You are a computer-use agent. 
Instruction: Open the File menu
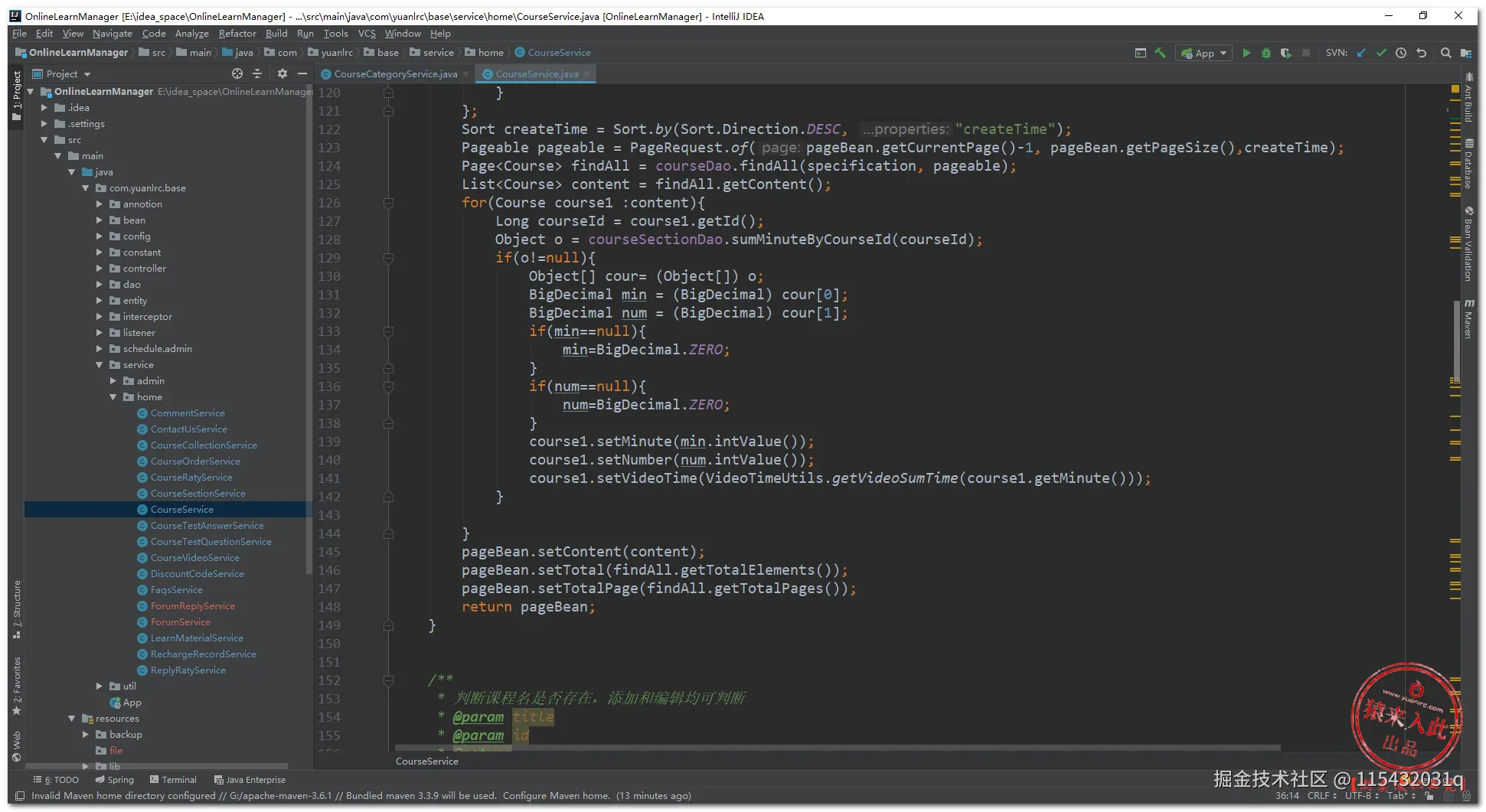[x=19, y=34]
